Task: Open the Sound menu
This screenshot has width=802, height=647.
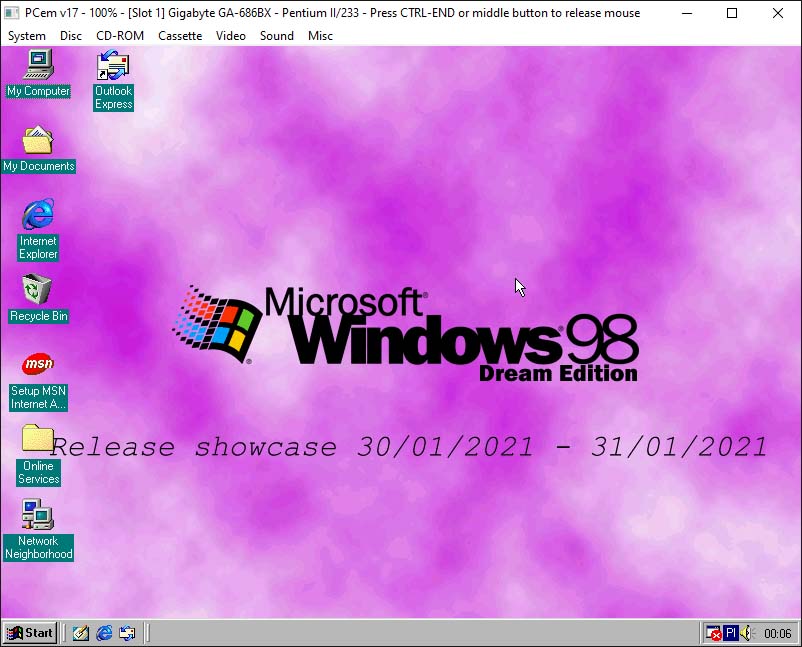Action: coord(277,36)
